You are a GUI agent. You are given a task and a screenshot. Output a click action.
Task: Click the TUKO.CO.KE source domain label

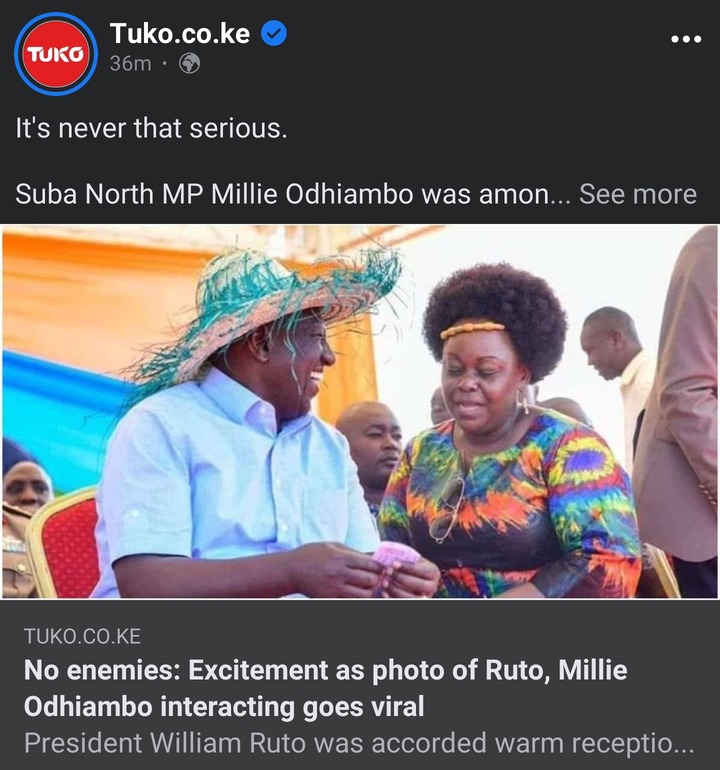point(83,636)
